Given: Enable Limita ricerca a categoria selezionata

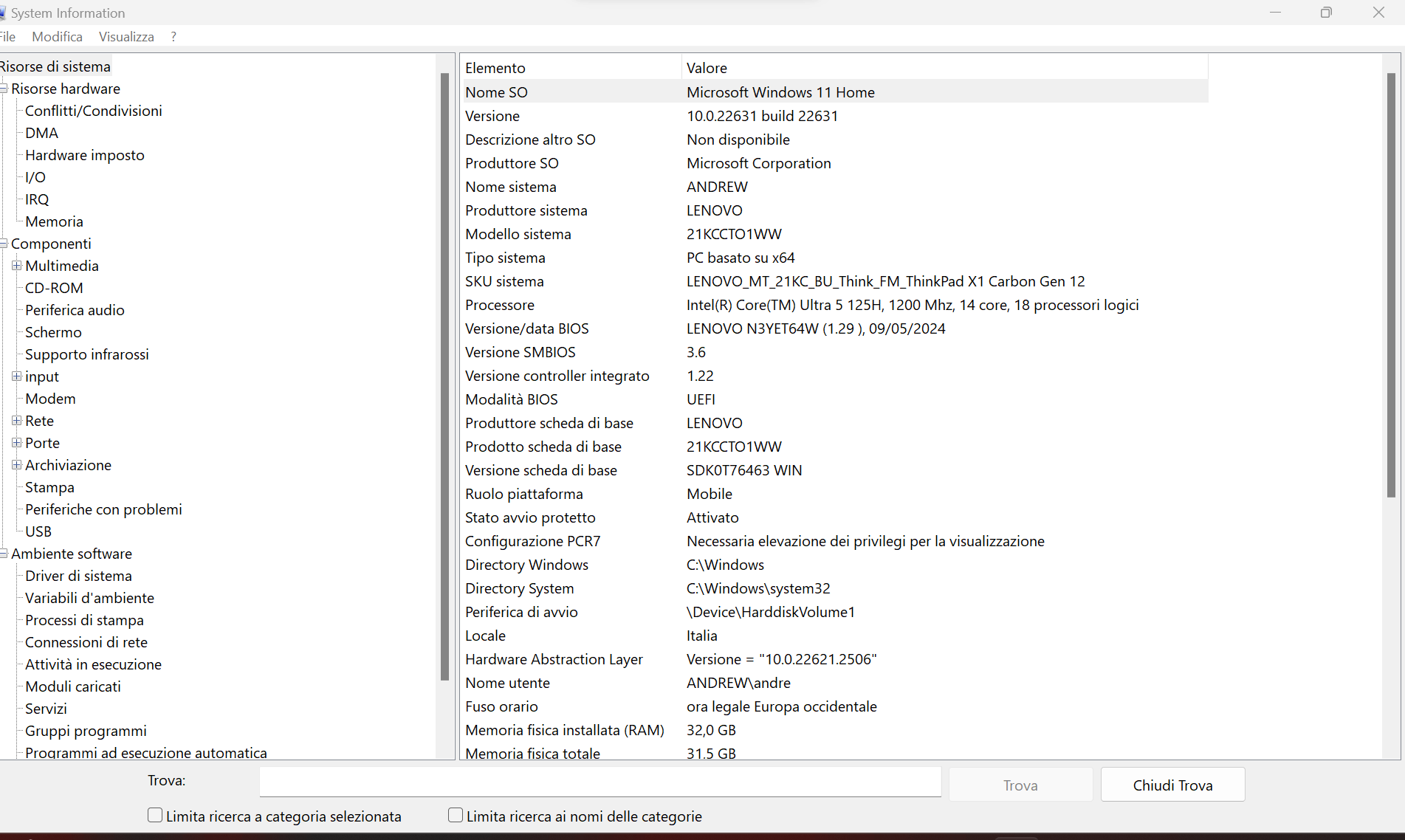Looking at the screenshot, I should tap(155, 816).
